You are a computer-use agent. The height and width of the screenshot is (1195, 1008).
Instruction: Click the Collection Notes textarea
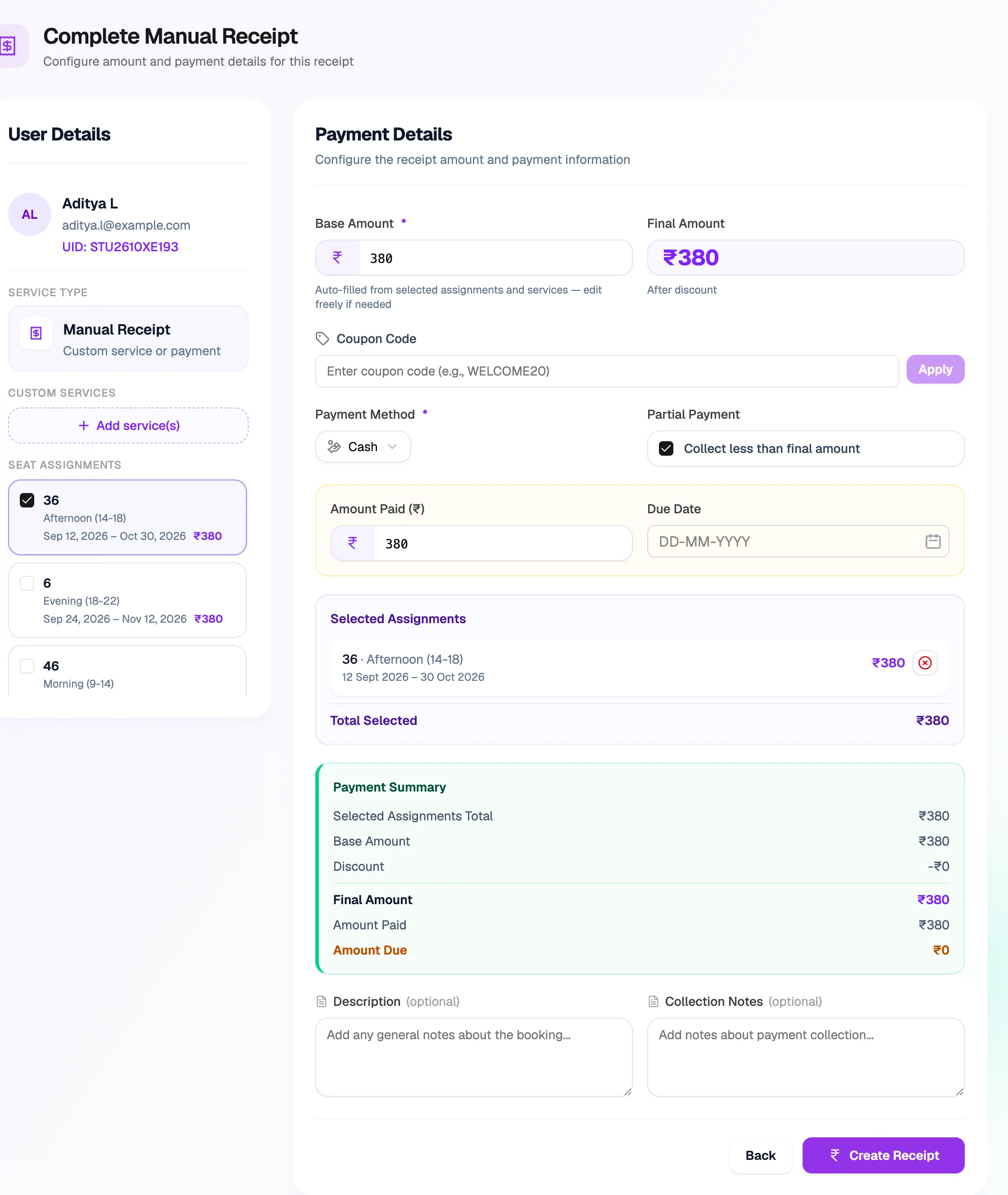(x=805, y=1057)
